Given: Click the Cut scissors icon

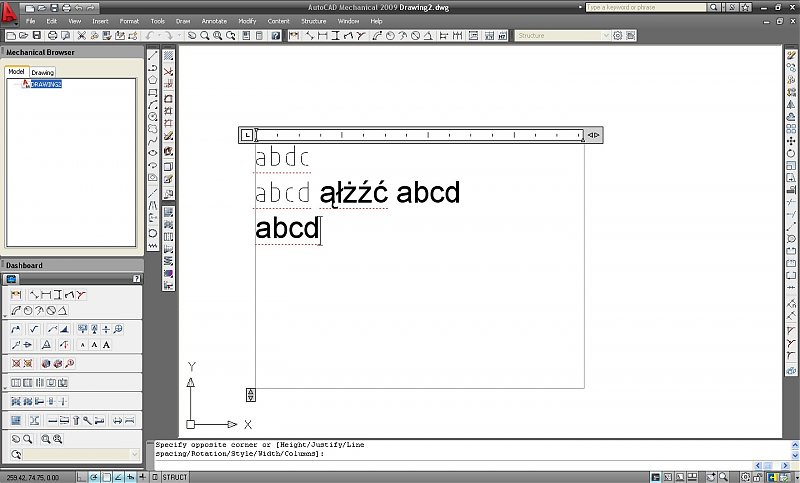Looking at the screenshot, I should pyautogui.click(x=81, y=36).
